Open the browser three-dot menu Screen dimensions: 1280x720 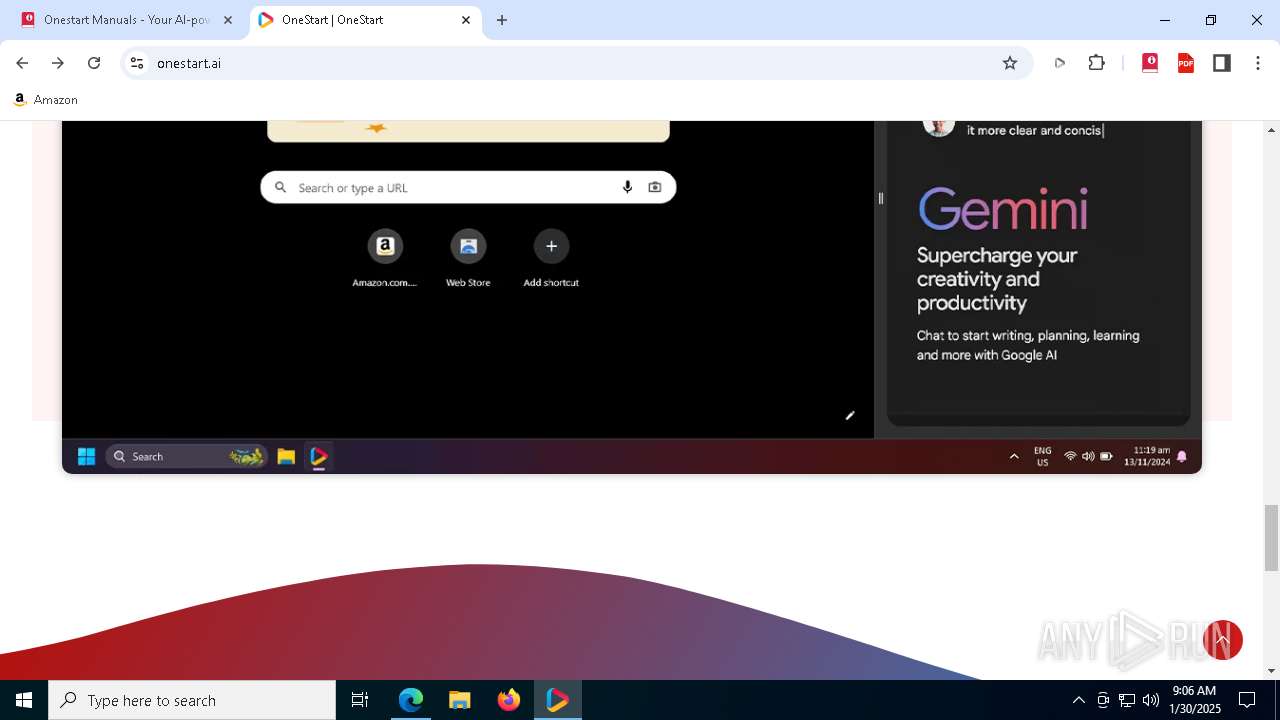coord(1258,63)
